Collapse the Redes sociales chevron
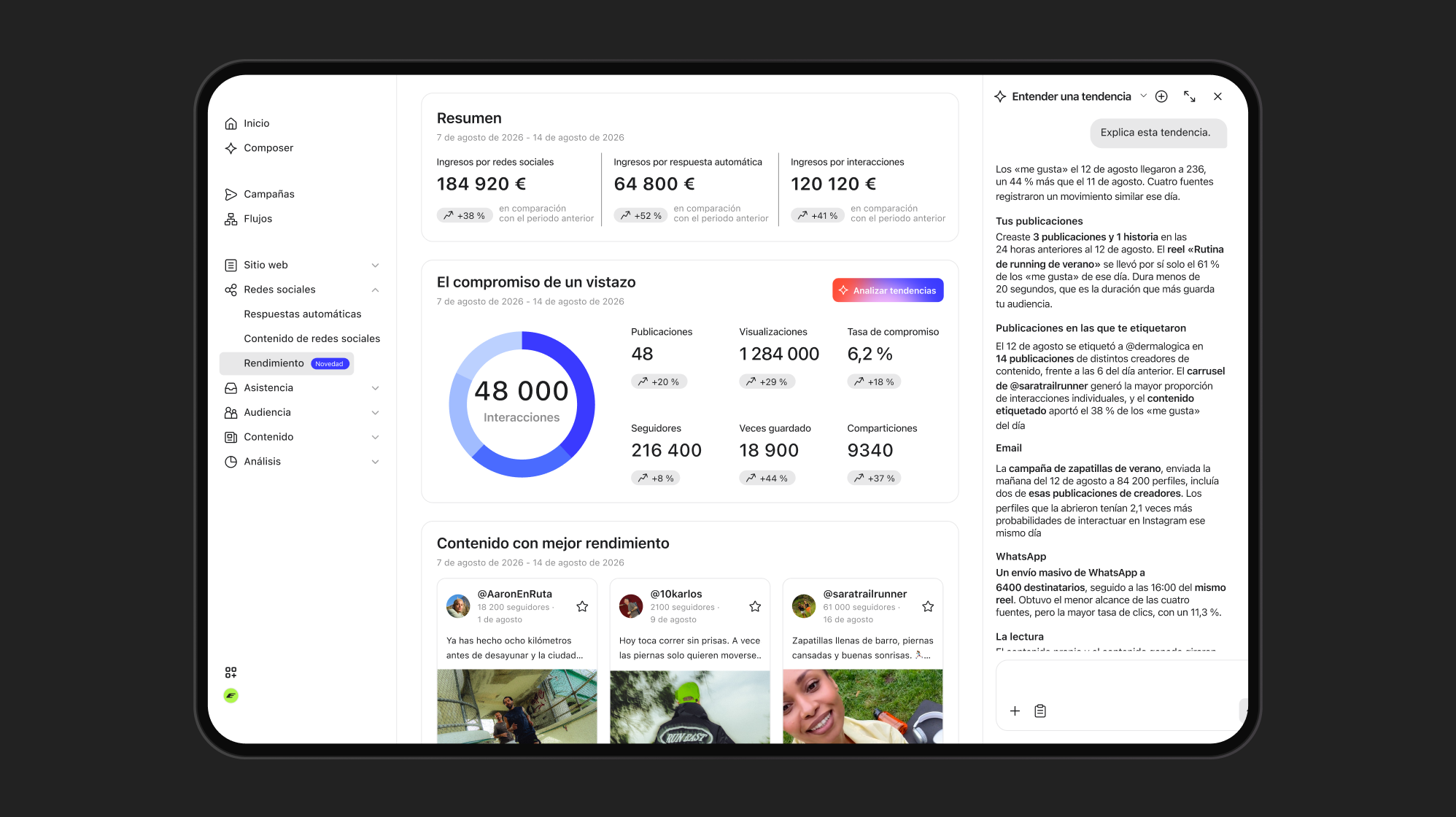 click(x=375, y=290)
